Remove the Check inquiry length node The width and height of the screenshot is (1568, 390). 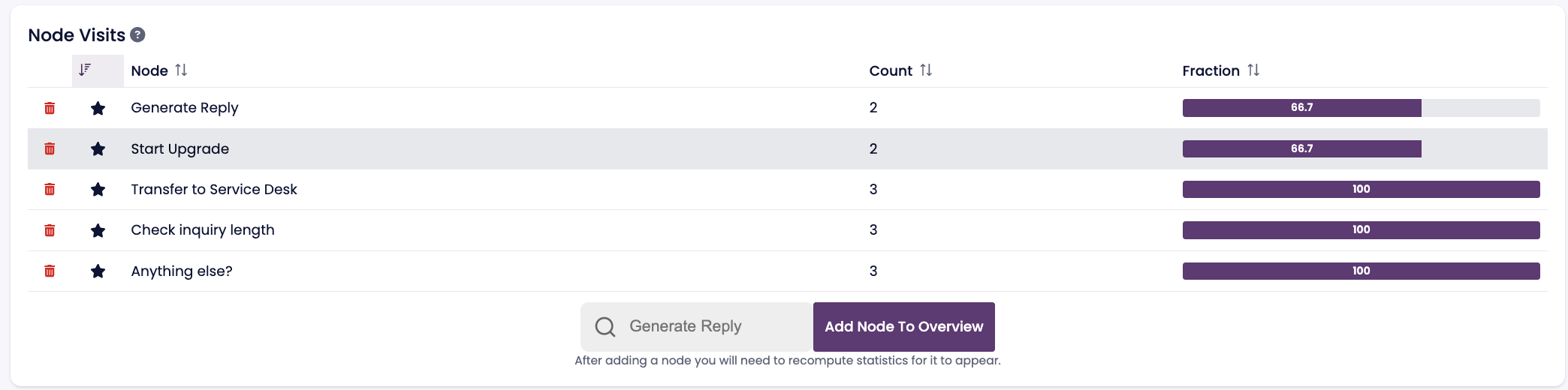coord(50,230)
